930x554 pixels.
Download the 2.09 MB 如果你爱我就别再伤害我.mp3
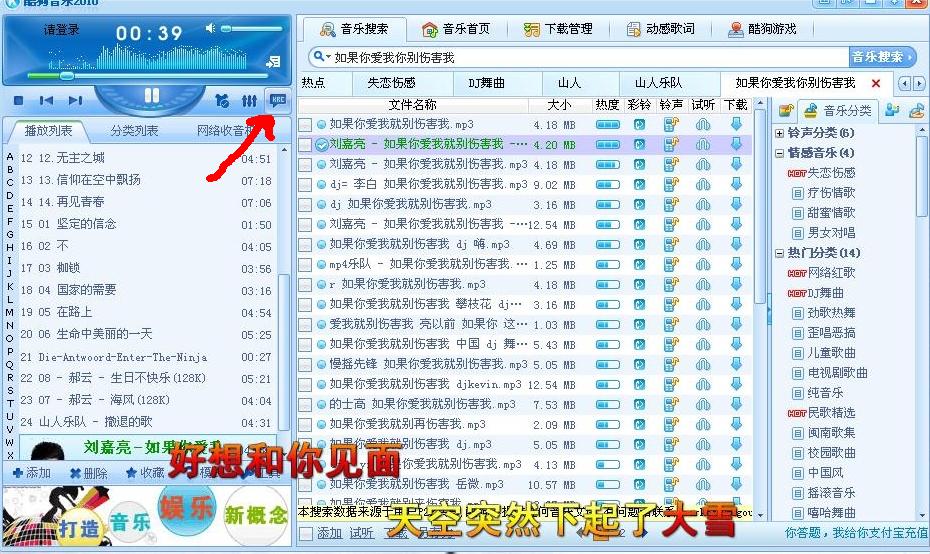(x=736, y=424)
